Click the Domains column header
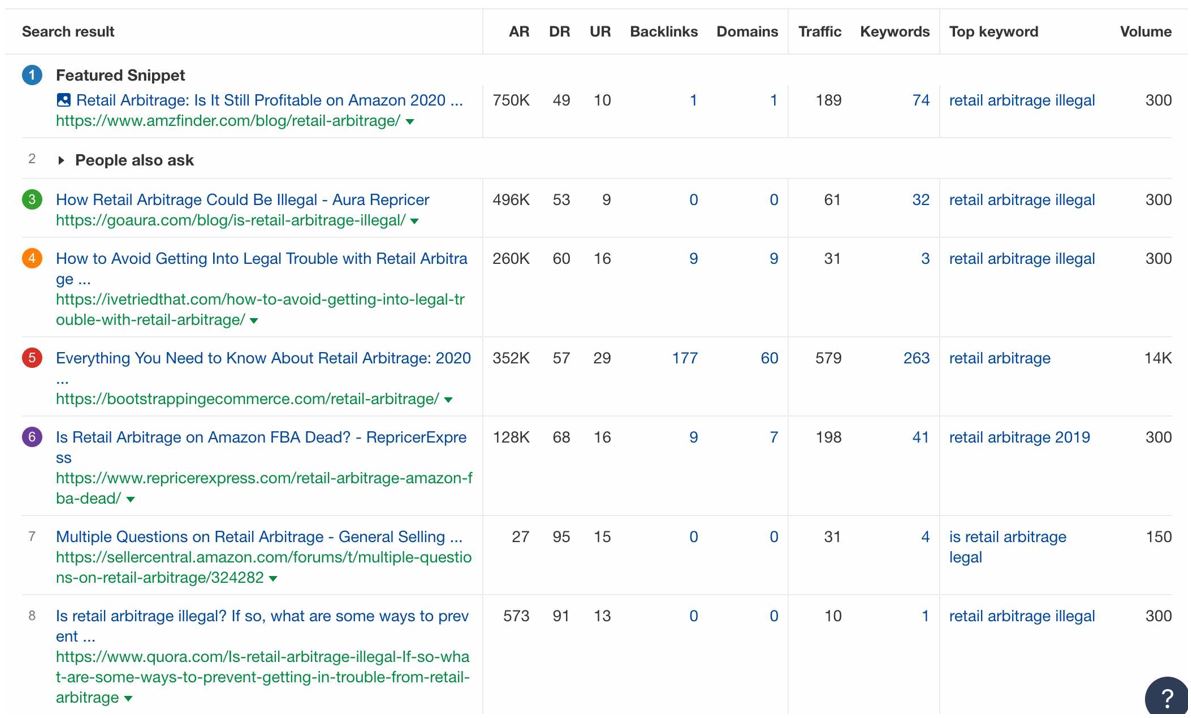The height and width of the screenshot is (718, 1191). pos(747,32)
